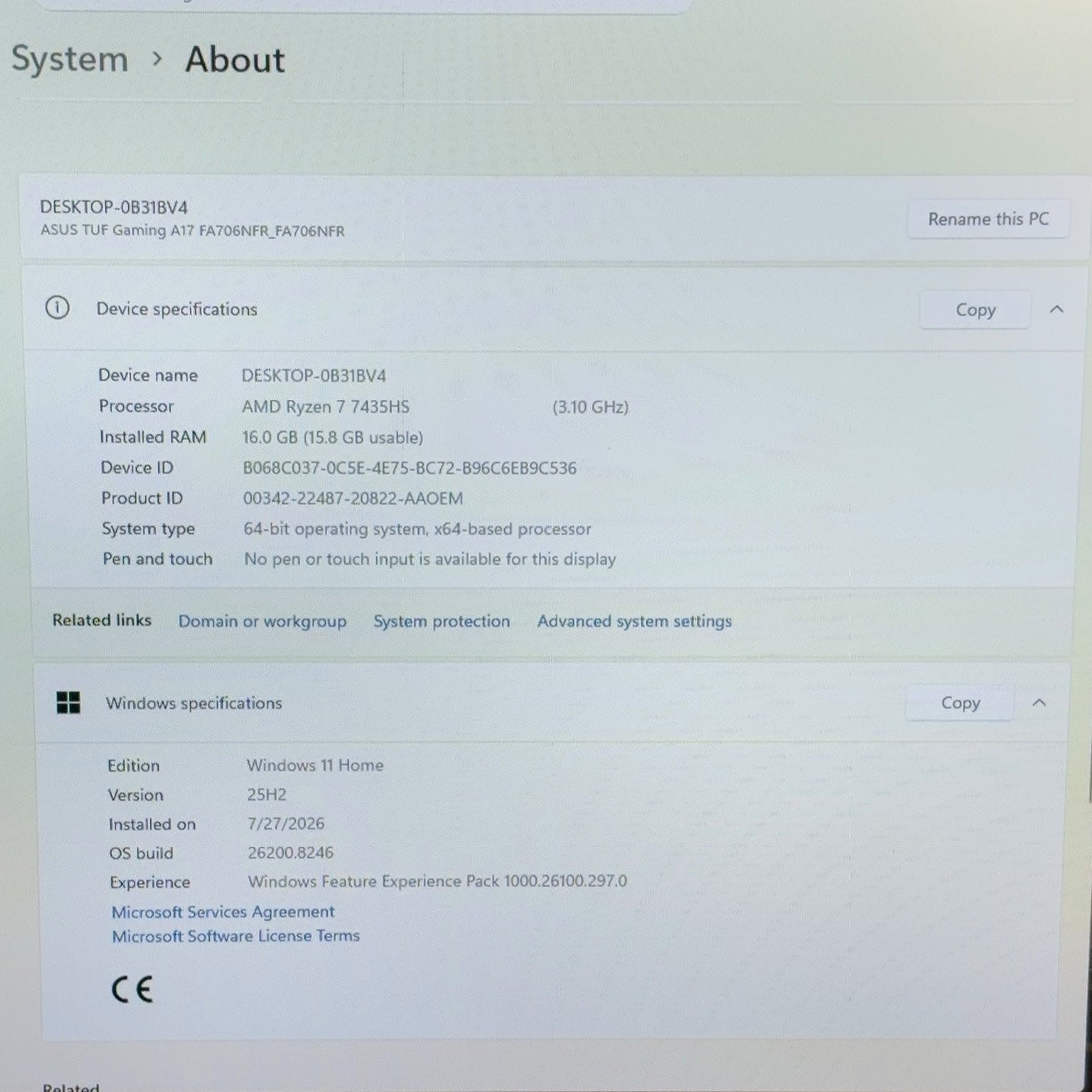Open the Domain or workgroup link
Screen dimensions: 1092x1092
(x=263, y=621)
